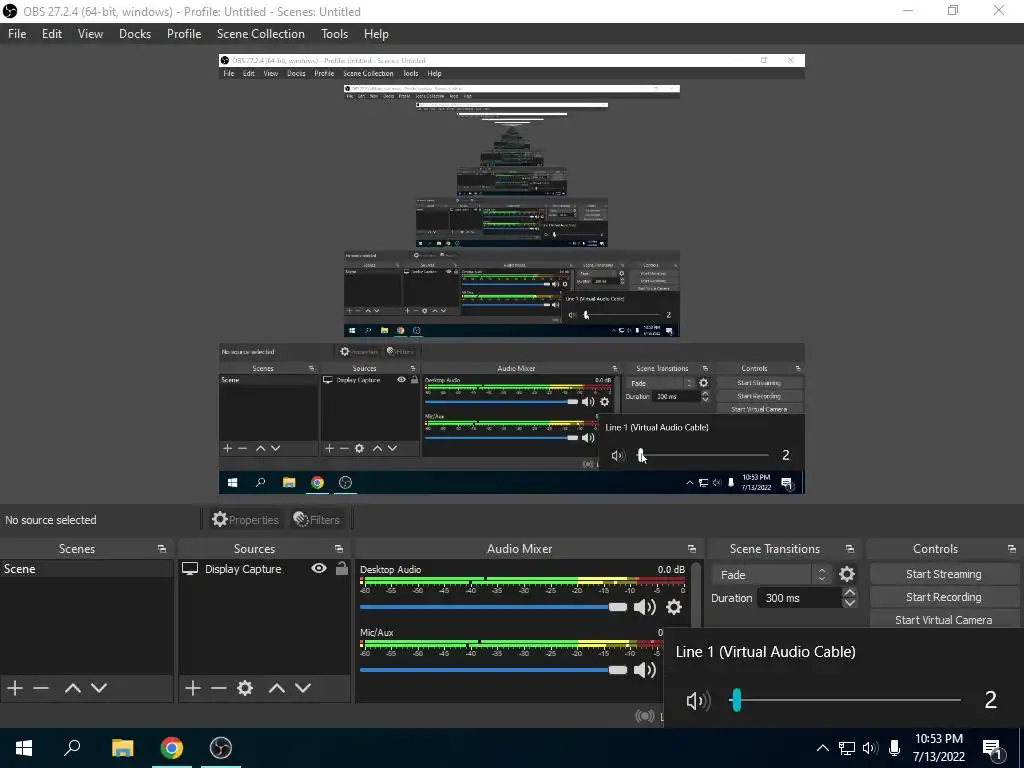
Task: Pop out the Scenes dock
Action: pyautogui.click(x=161, y=549)
